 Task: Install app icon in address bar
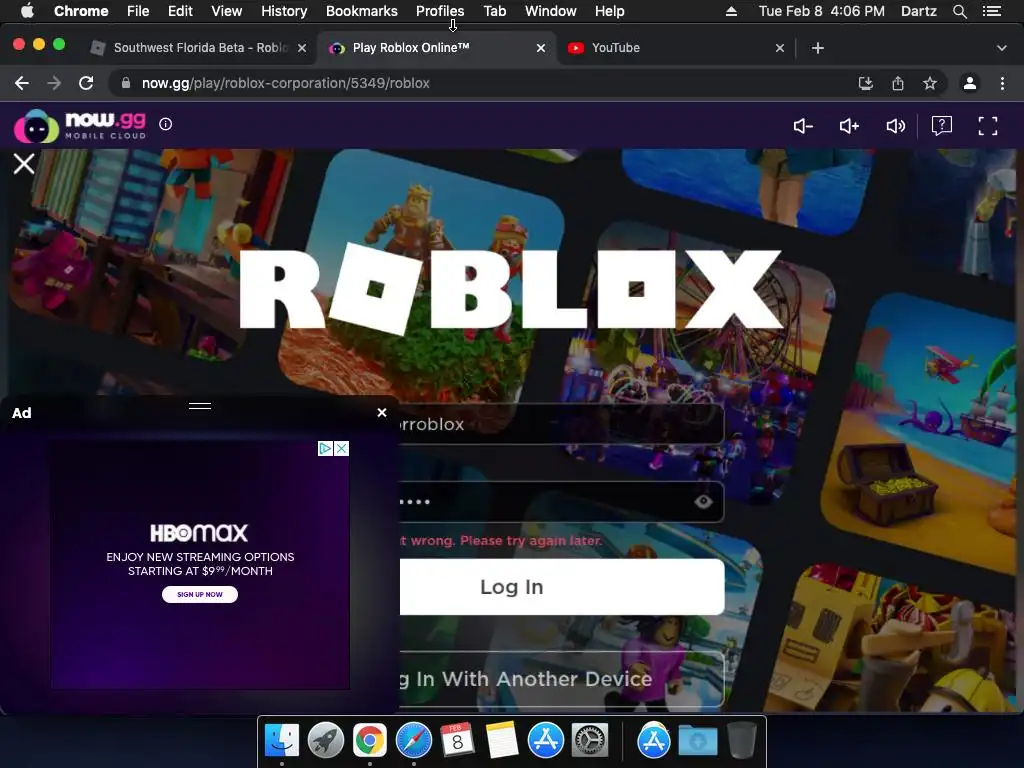coord(866,83)
